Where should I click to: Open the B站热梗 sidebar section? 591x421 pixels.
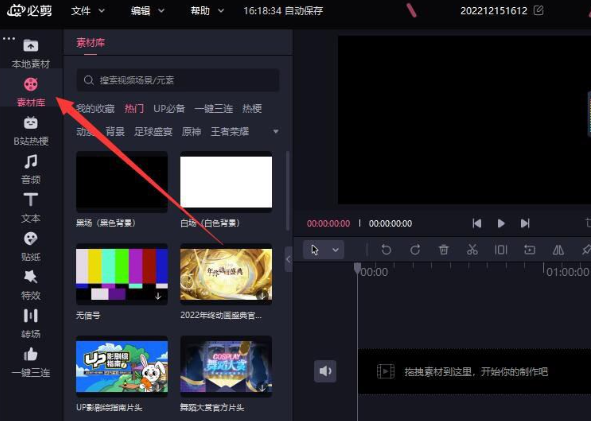click(31, 130)
